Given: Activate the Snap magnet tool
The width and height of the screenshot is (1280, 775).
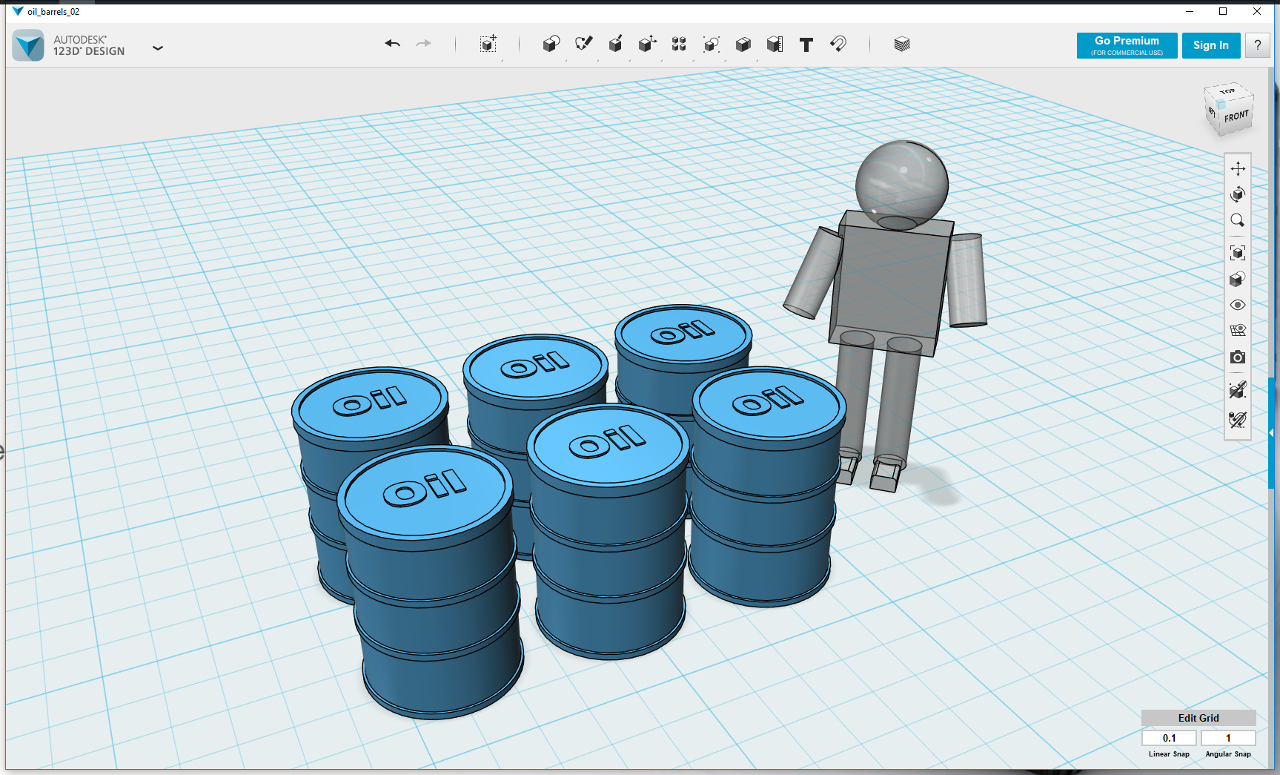Looking at the screenshot, I should pos(839,44).
